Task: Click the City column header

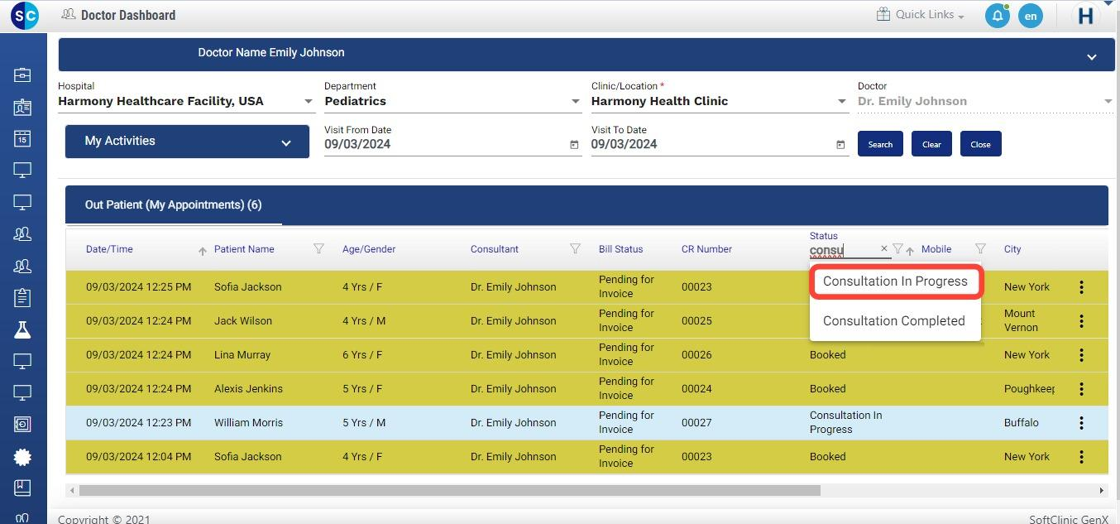Action: [x=1012, y=249]
